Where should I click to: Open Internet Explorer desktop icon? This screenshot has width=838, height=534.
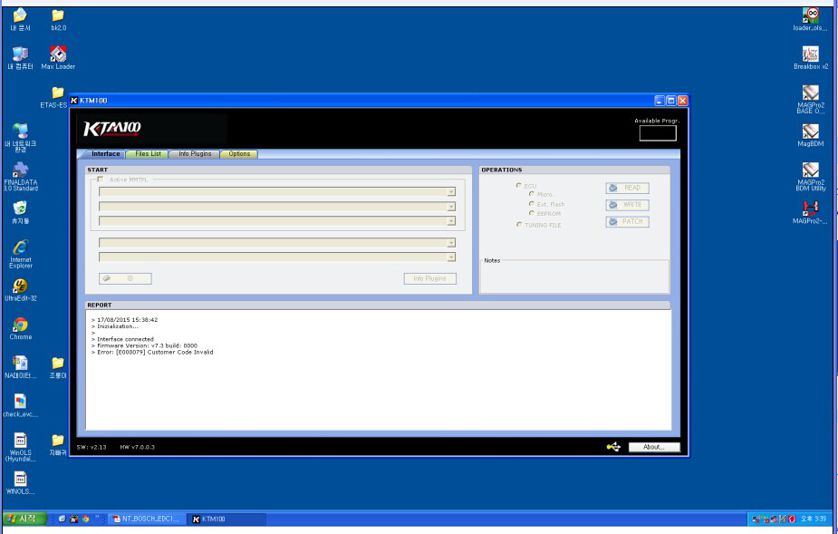point(20,253)
